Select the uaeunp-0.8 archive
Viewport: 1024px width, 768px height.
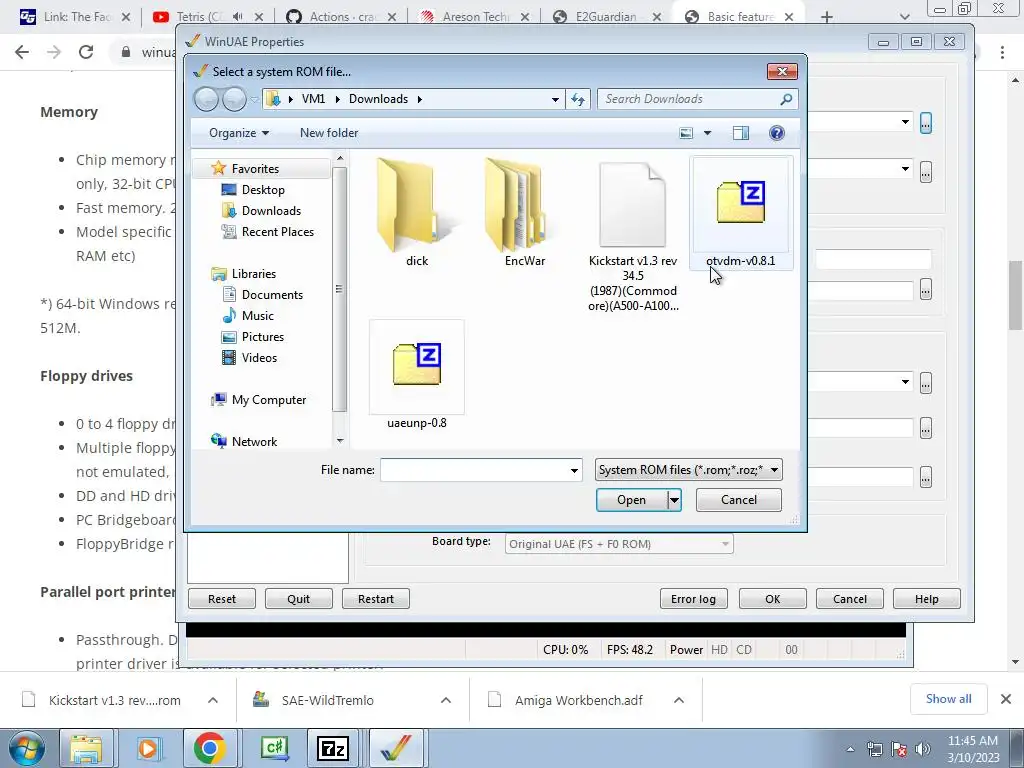(417, 376)
